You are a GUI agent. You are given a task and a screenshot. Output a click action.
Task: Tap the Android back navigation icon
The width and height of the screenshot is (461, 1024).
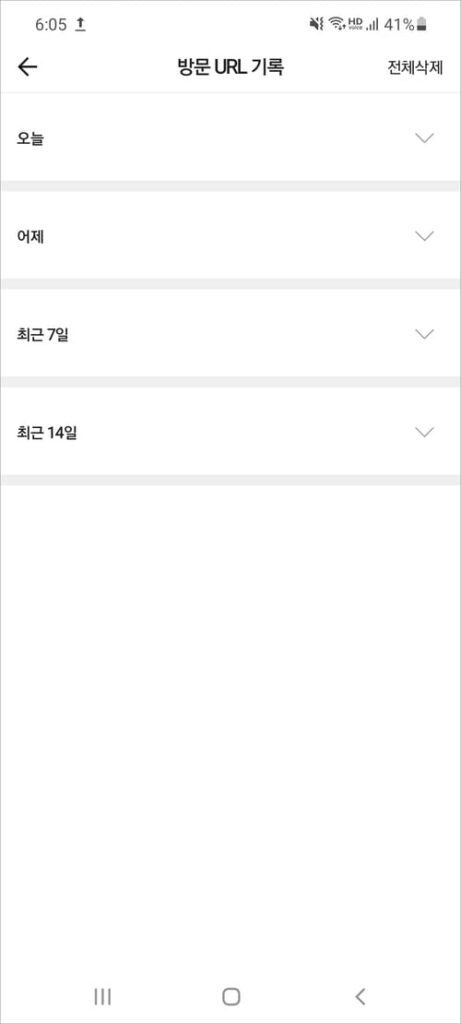click(360, 996)
